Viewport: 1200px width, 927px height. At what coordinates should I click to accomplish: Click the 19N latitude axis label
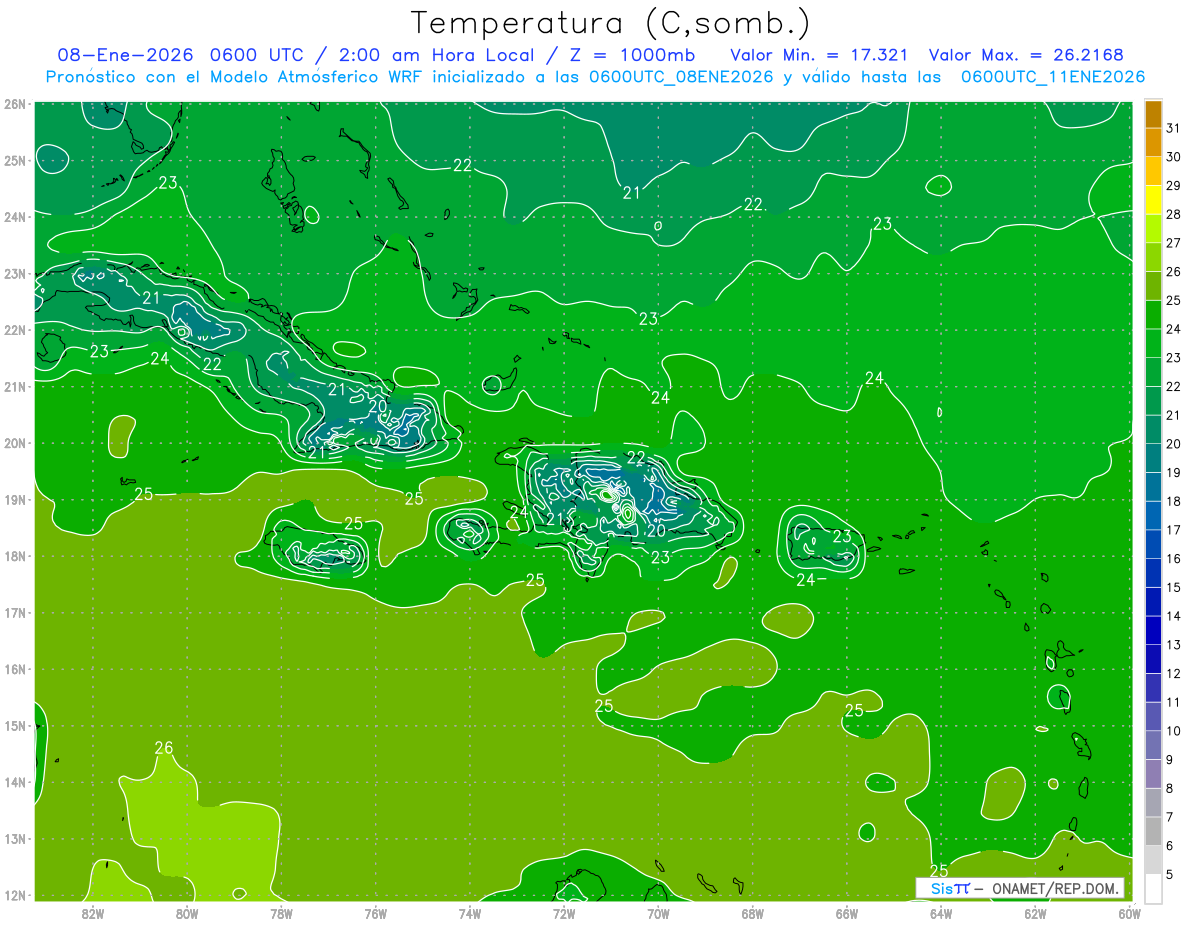[x=15, y=500]
